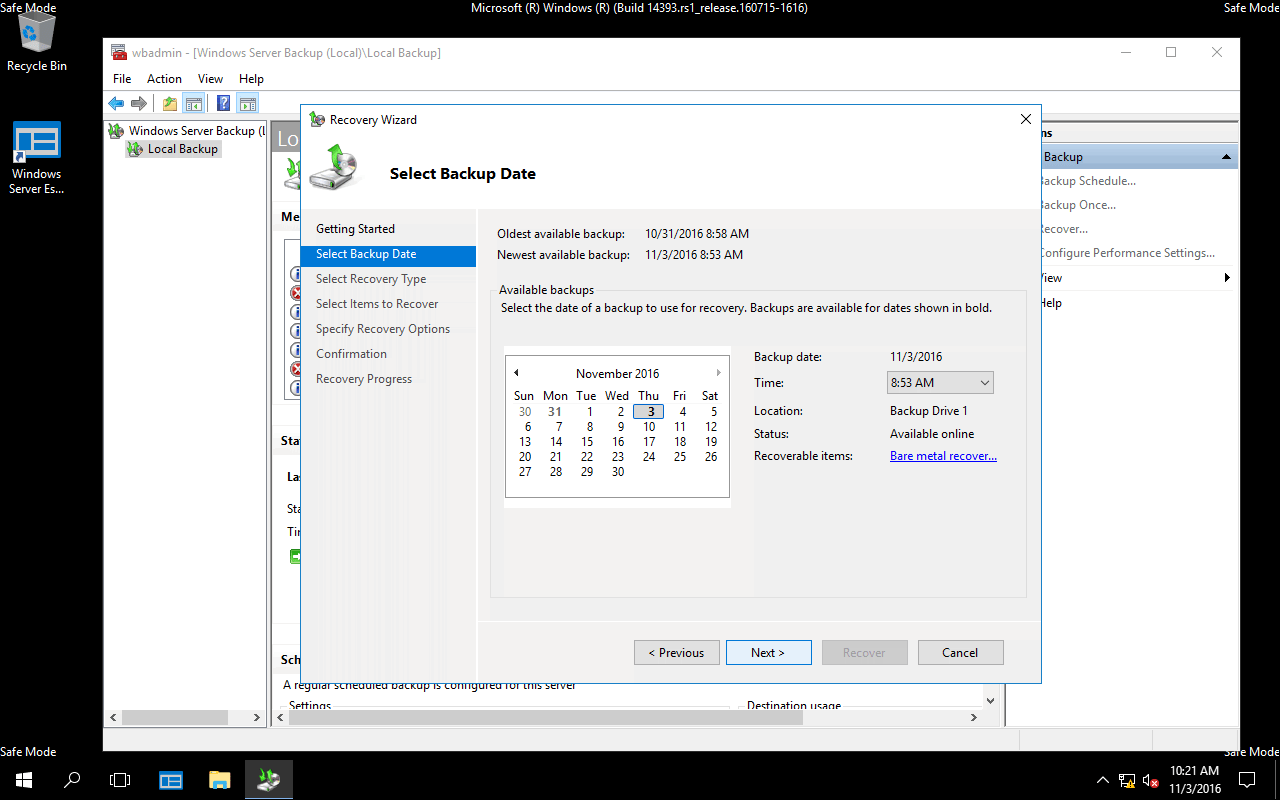Cancel the Recovery Wizard

click(x=960, y=653)
